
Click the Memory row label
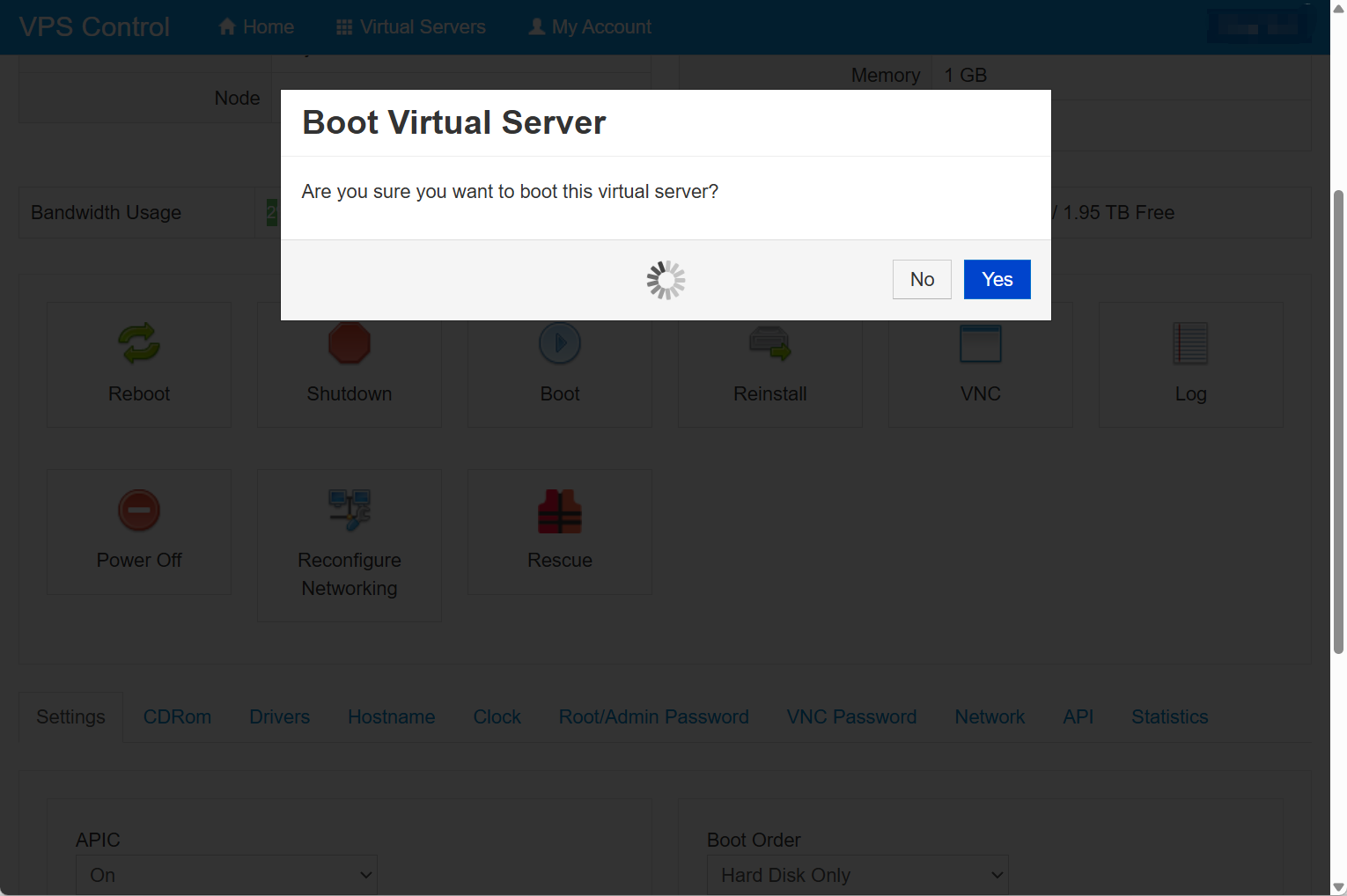coord(886,75)
